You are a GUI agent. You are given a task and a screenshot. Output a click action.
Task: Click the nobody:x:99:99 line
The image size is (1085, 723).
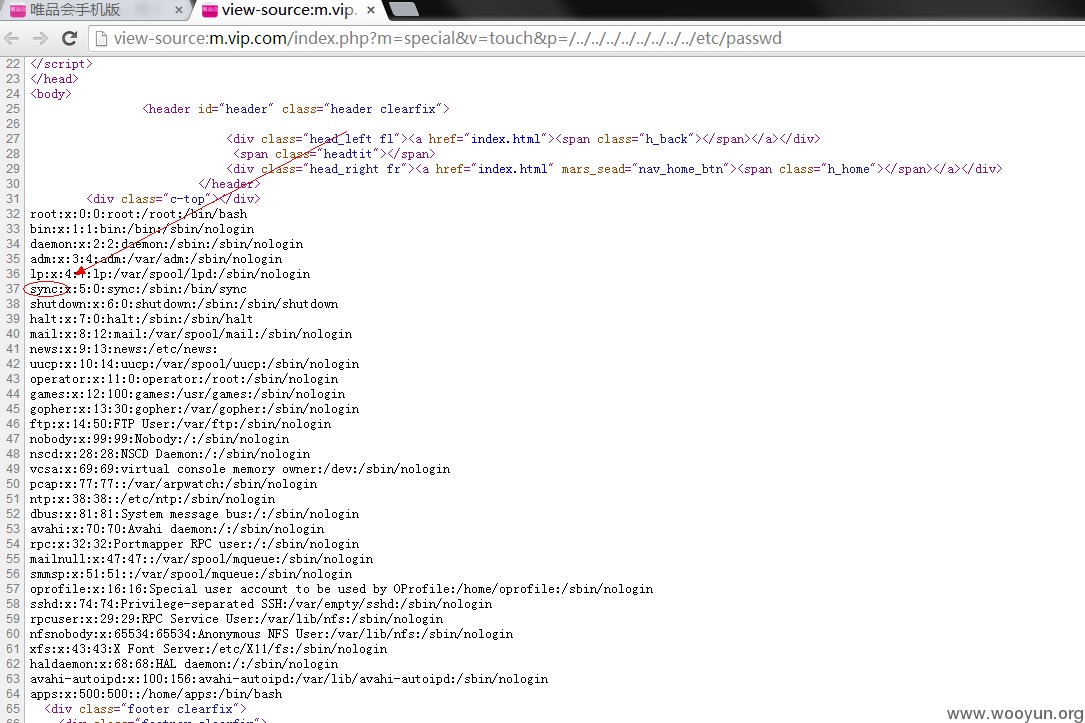point(159,439)
